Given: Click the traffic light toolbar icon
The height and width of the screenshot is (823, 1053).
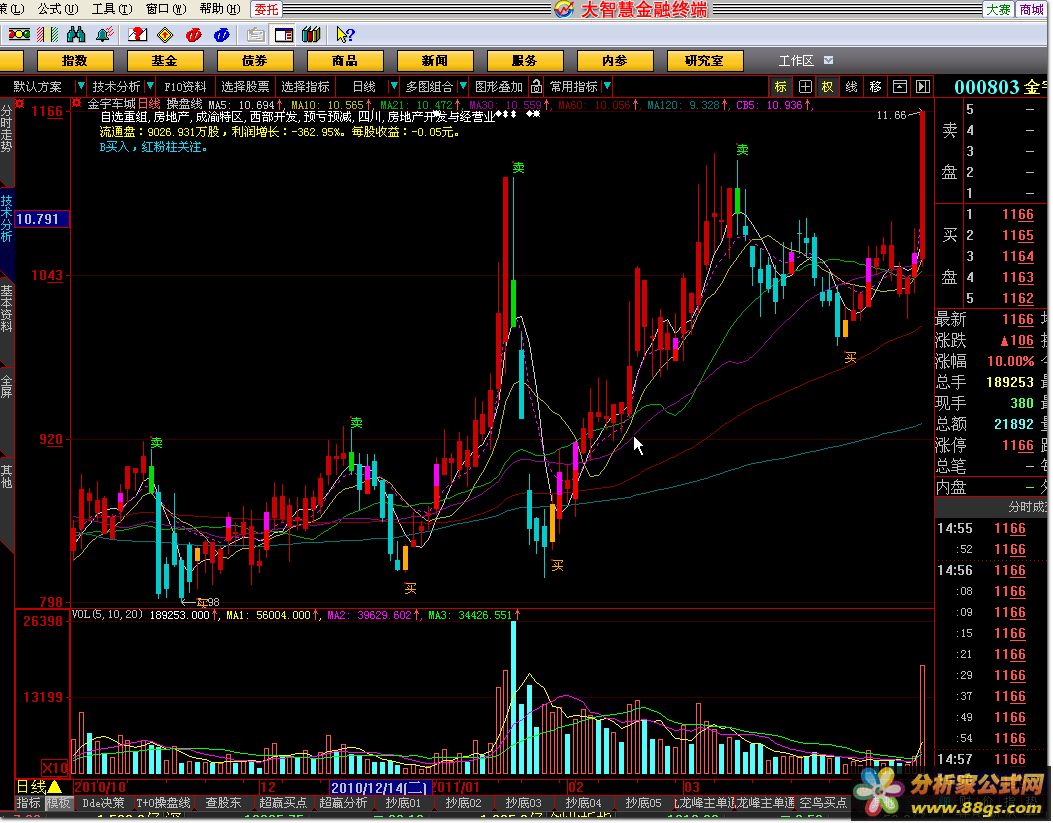Looking at the screenshot, I should [19, 34].
